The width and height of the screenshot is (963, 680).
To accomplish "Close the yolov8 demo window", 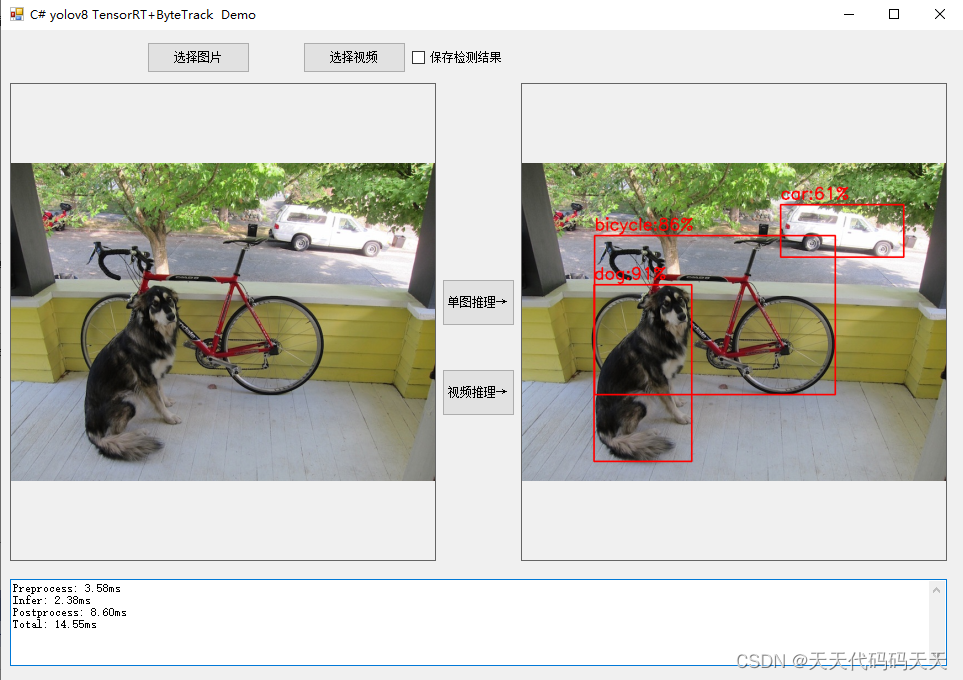I will pos(940,14).
